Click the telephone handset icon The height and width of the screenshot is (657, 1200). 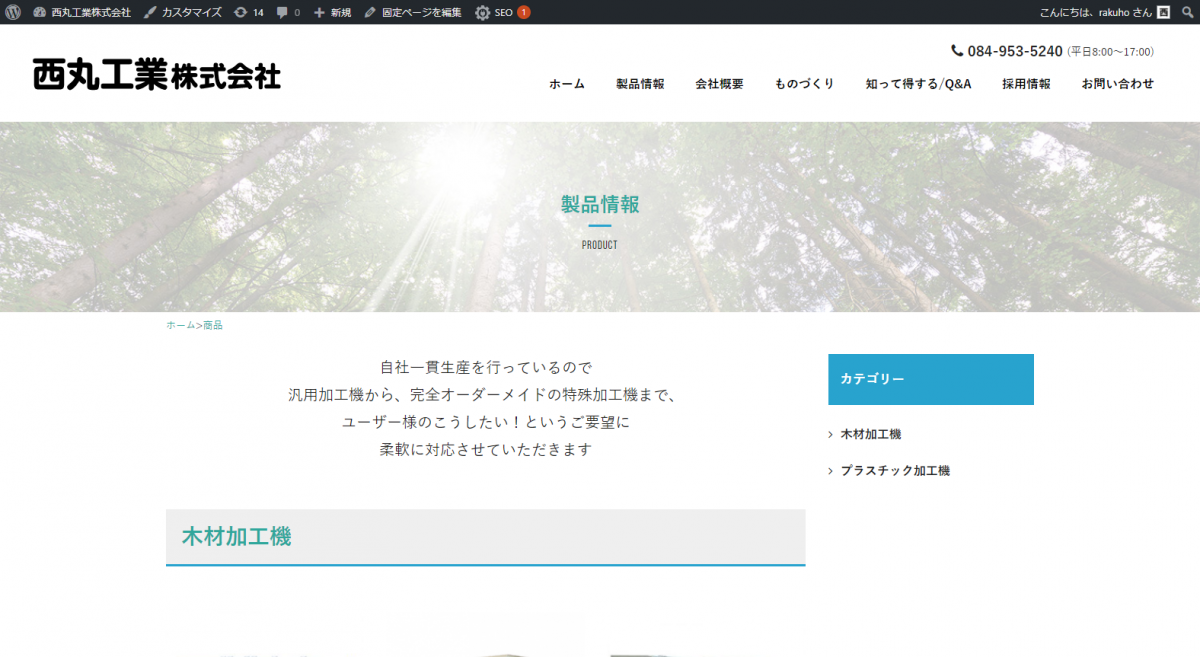point(957,51)
